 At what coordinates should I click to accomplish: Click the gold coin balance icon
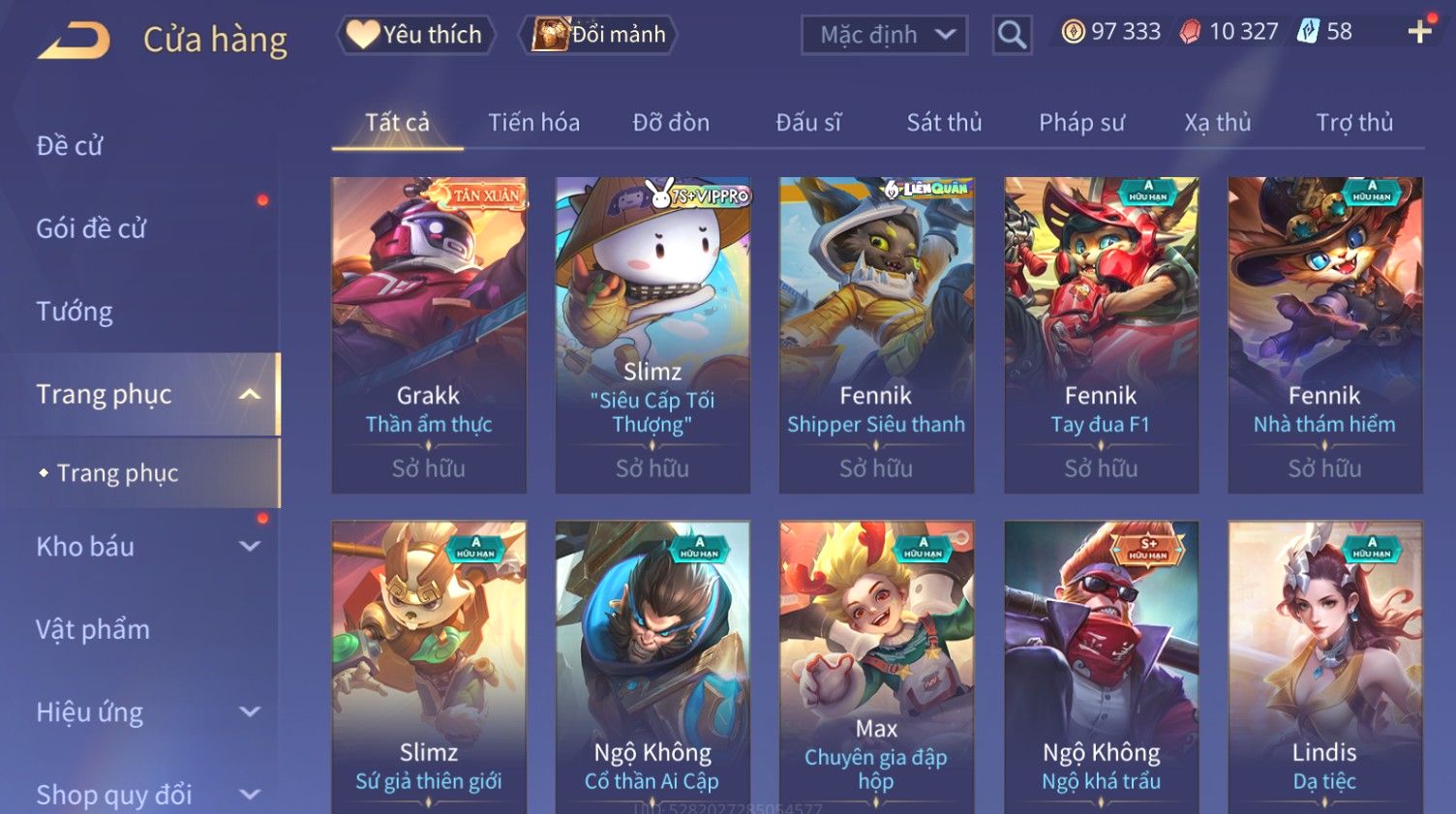click(x=1073, y=32)
